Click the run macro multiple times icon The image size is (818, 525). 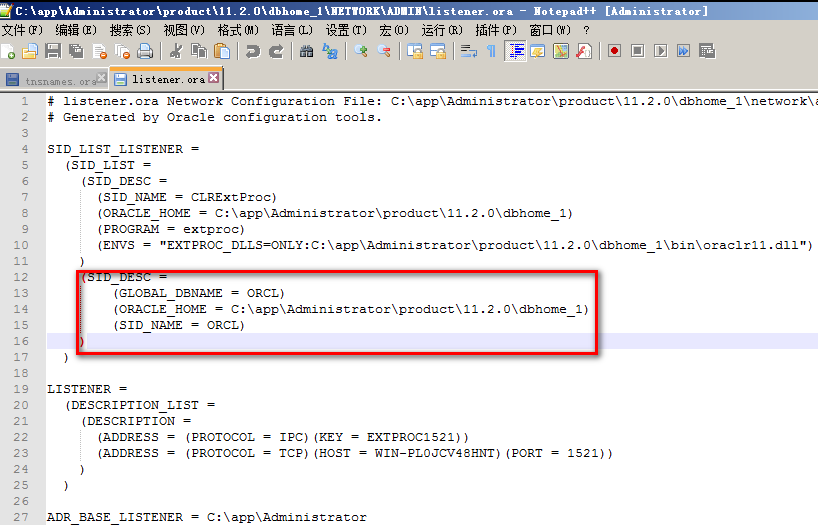click(x=683, y=51)
